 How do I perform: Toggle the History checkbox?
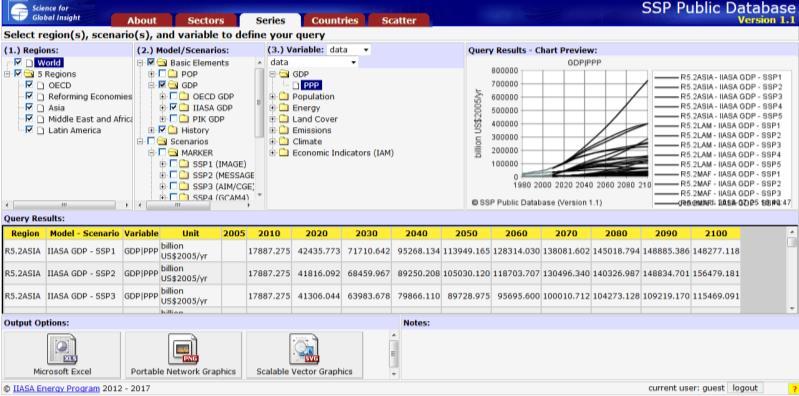point(162,129)
